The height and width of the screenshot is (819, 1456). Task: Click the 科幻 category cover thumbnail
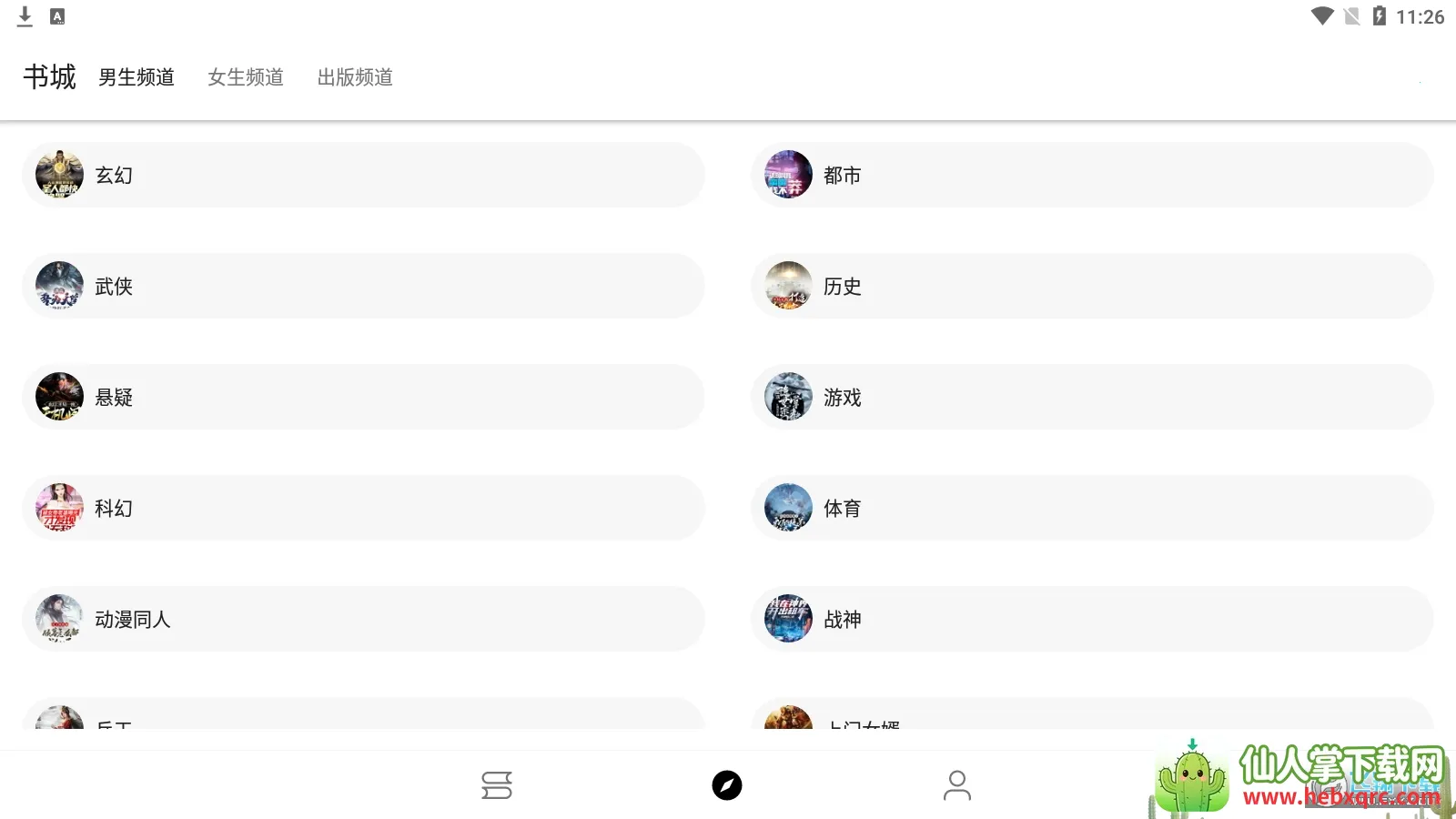click(59, 508)
